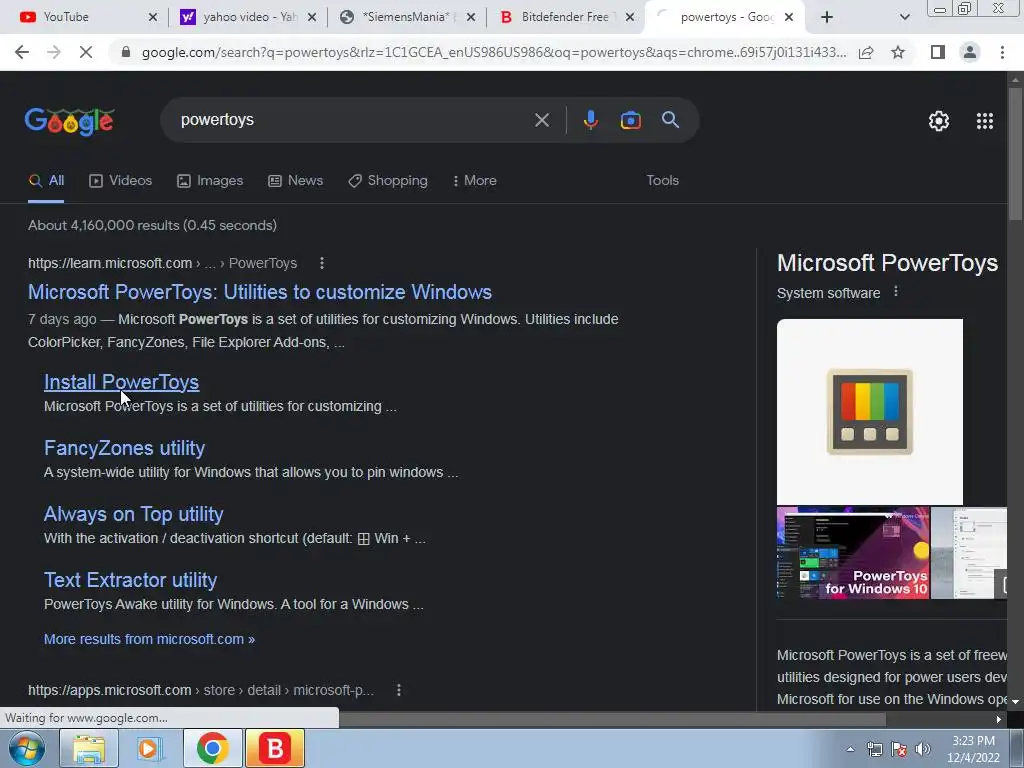Show hidden system tray icons

[x=850, y=749]
